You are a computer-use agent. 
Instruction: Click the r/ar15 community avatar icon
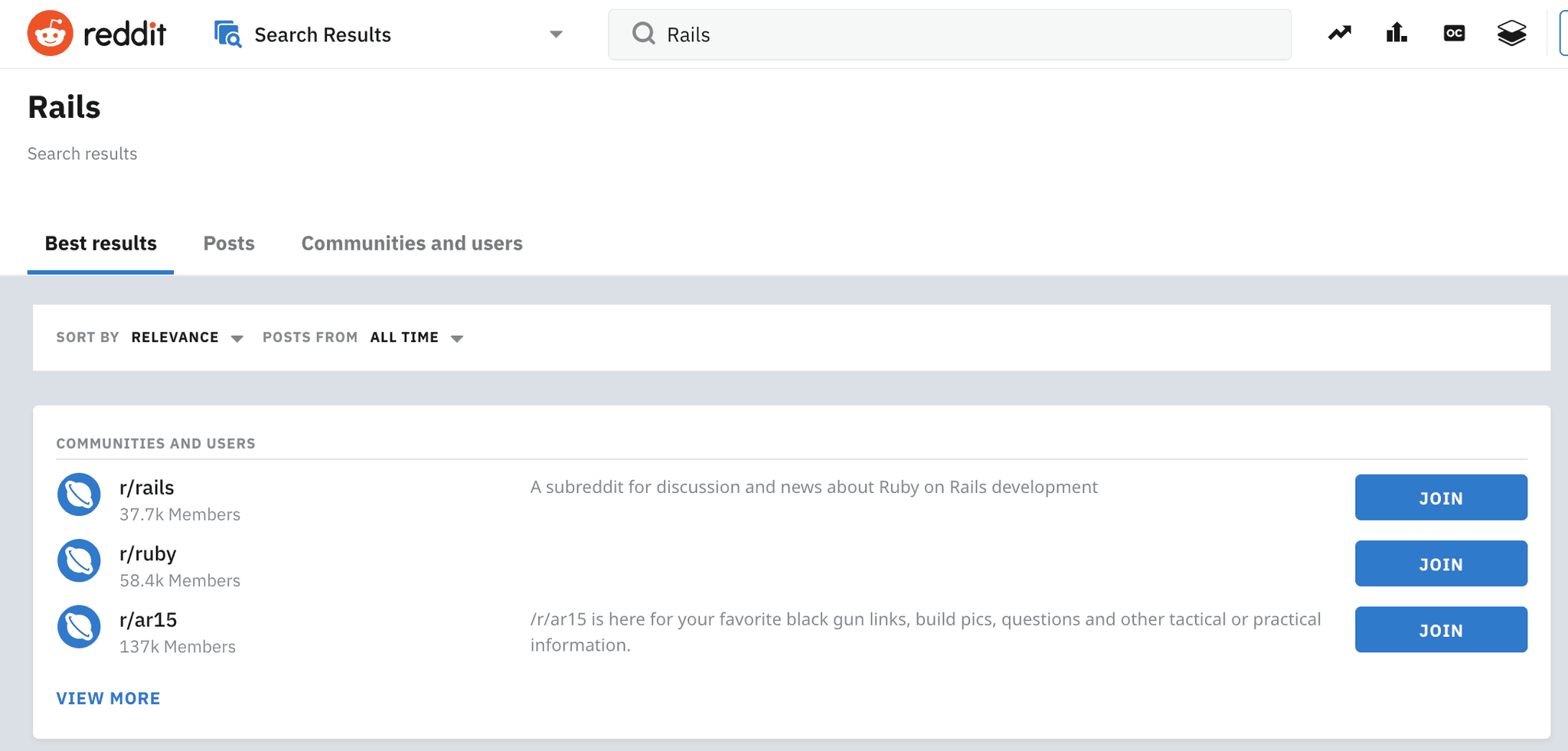79,627
